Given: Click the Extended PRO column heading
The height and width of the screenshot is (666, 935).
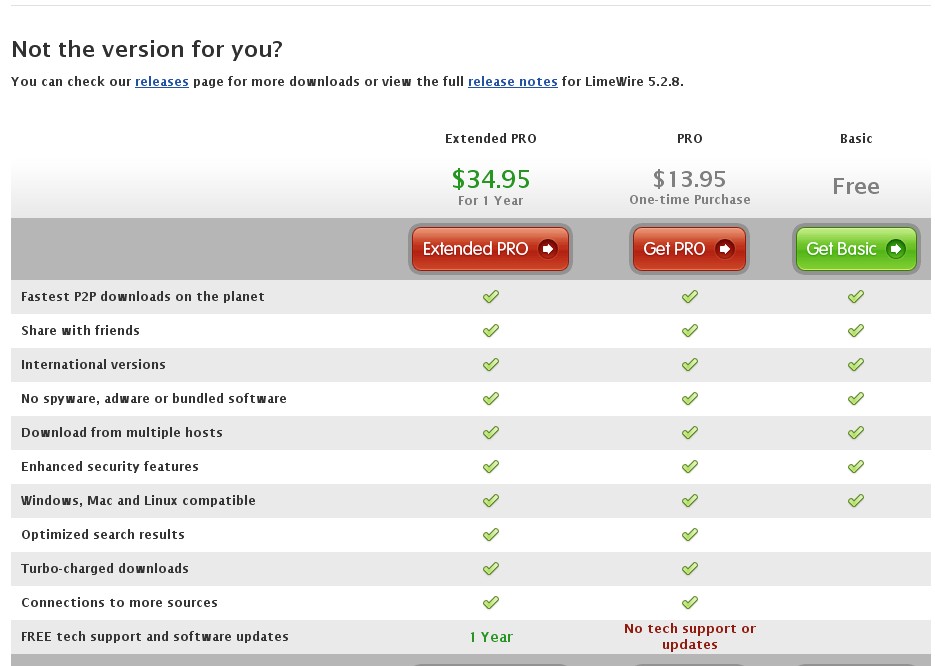Looking at the screenshot, I should tap(491, 138).
